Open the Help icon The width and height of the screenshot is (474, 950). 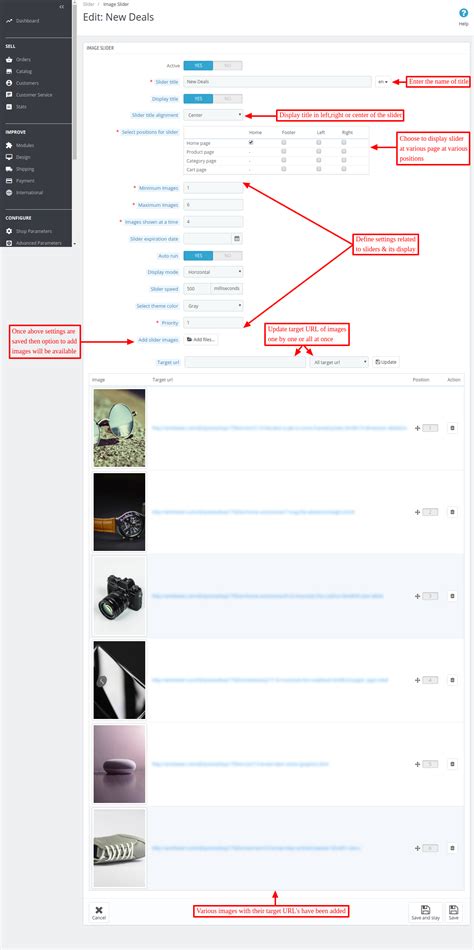click(464, 13)
